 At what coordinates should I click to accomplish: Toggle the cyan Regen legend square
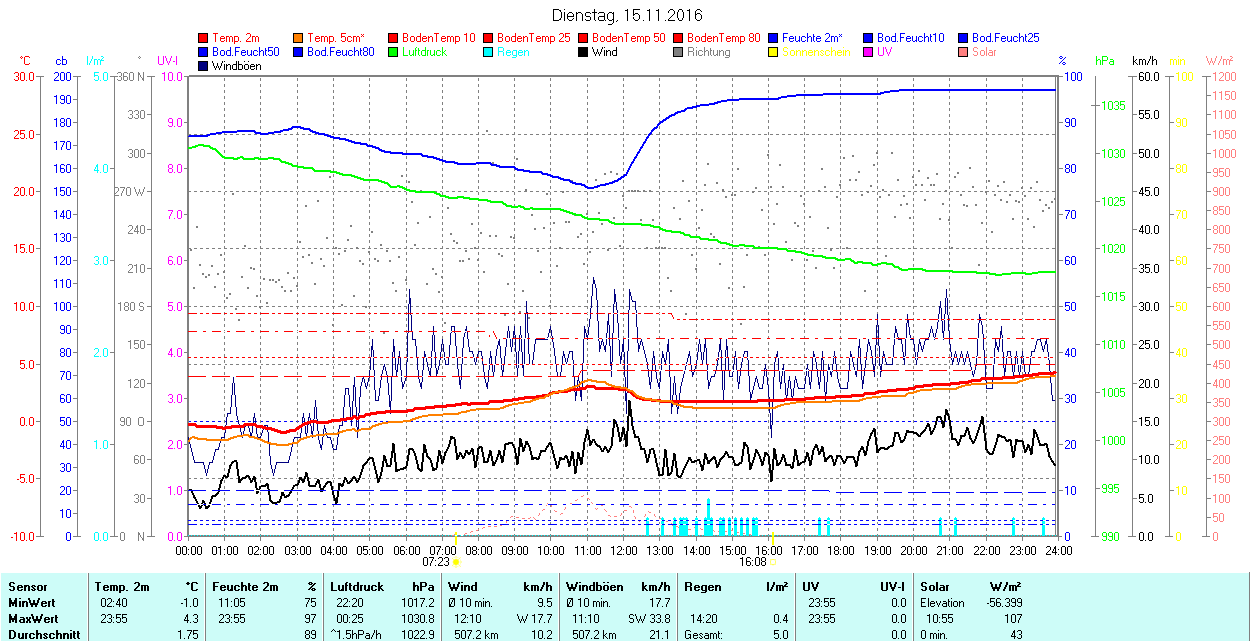pos(489,52)
